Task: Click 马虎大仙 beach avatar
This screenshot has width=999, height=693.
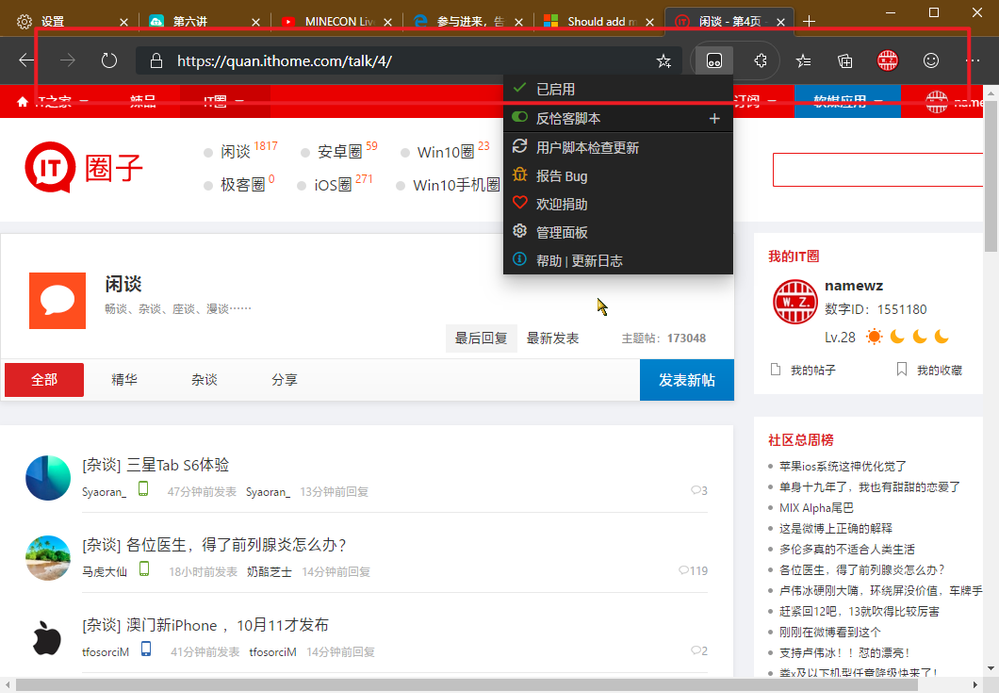Action: click(48, 558)
